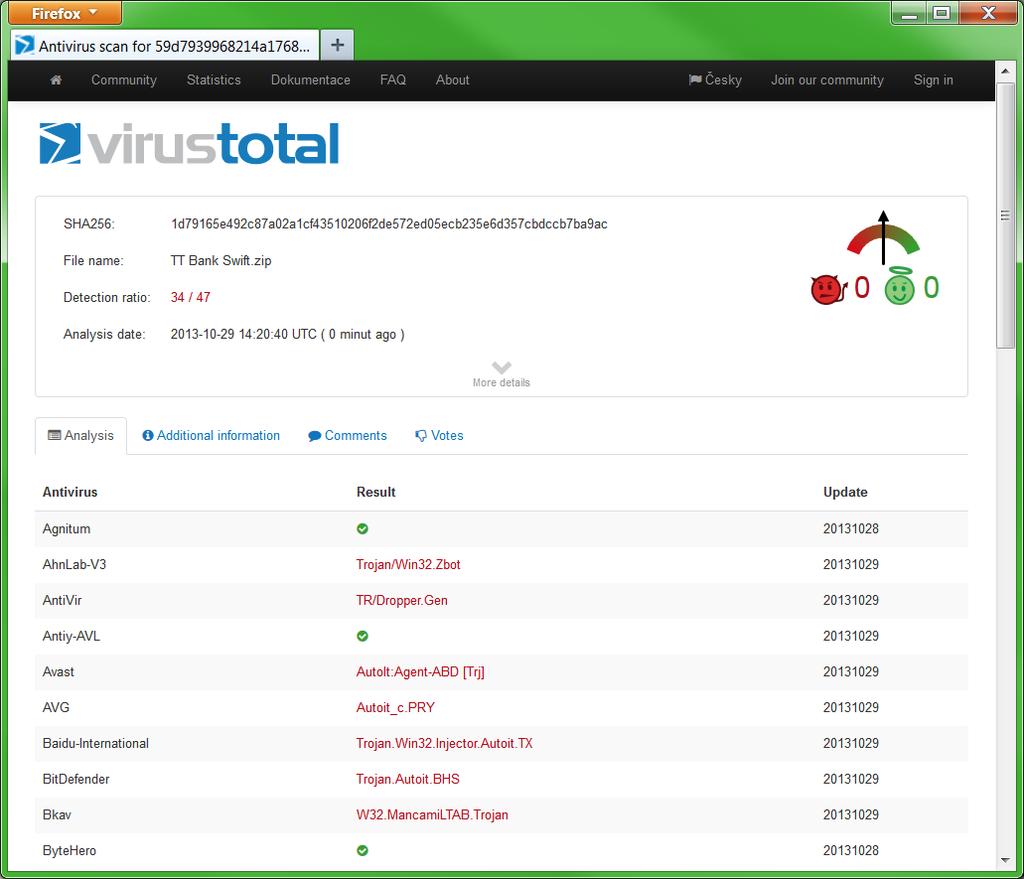Image resolution: width=1024 pixels, height=879 pixels.
Task: Click Agnitum's update date 20131028
Action: coord(851,529)
